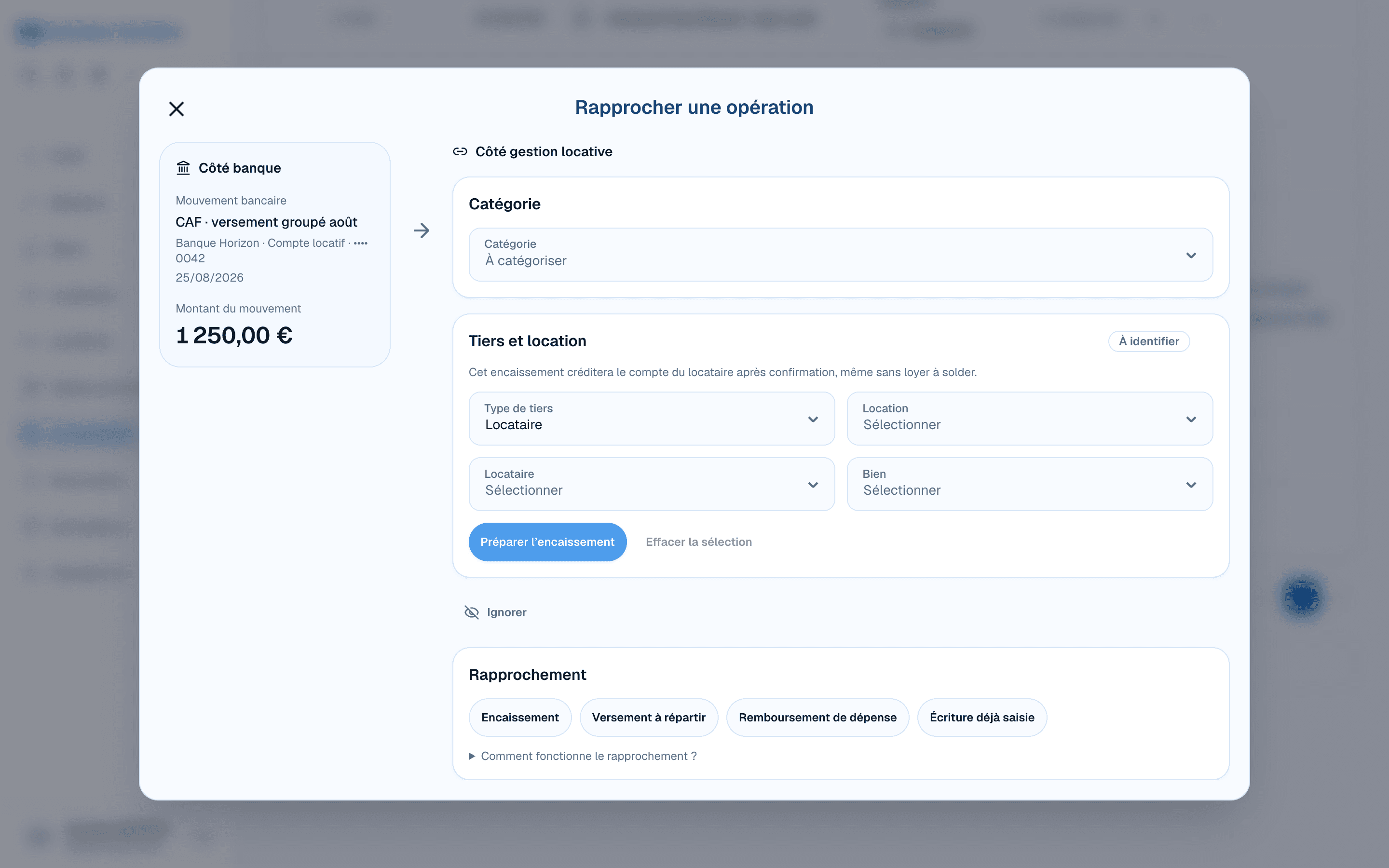The height and width of the screenshot is (868, 1389).
Task: Click the 25/08/2026 date text
Action: pyautogui.click(x=209, y=278)
